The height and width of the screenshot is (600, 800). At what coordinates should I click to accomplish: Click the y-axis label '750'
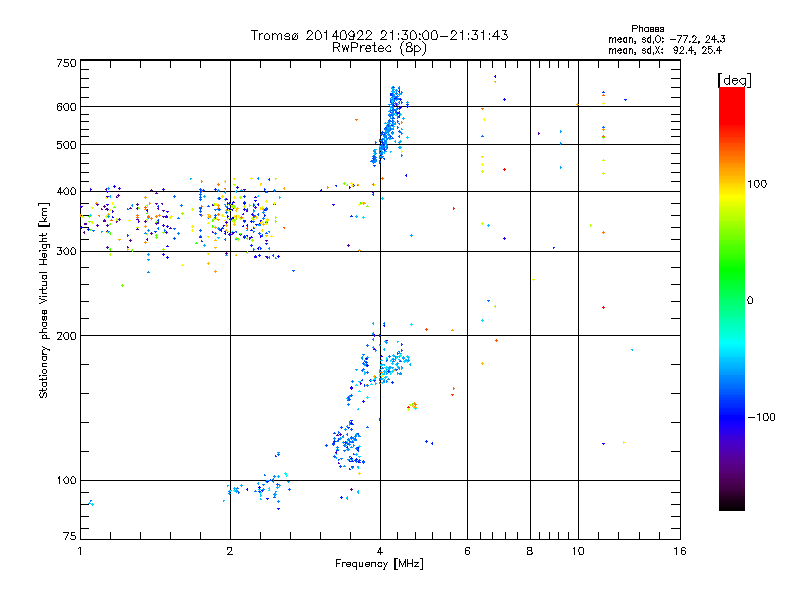coord(67,63)
